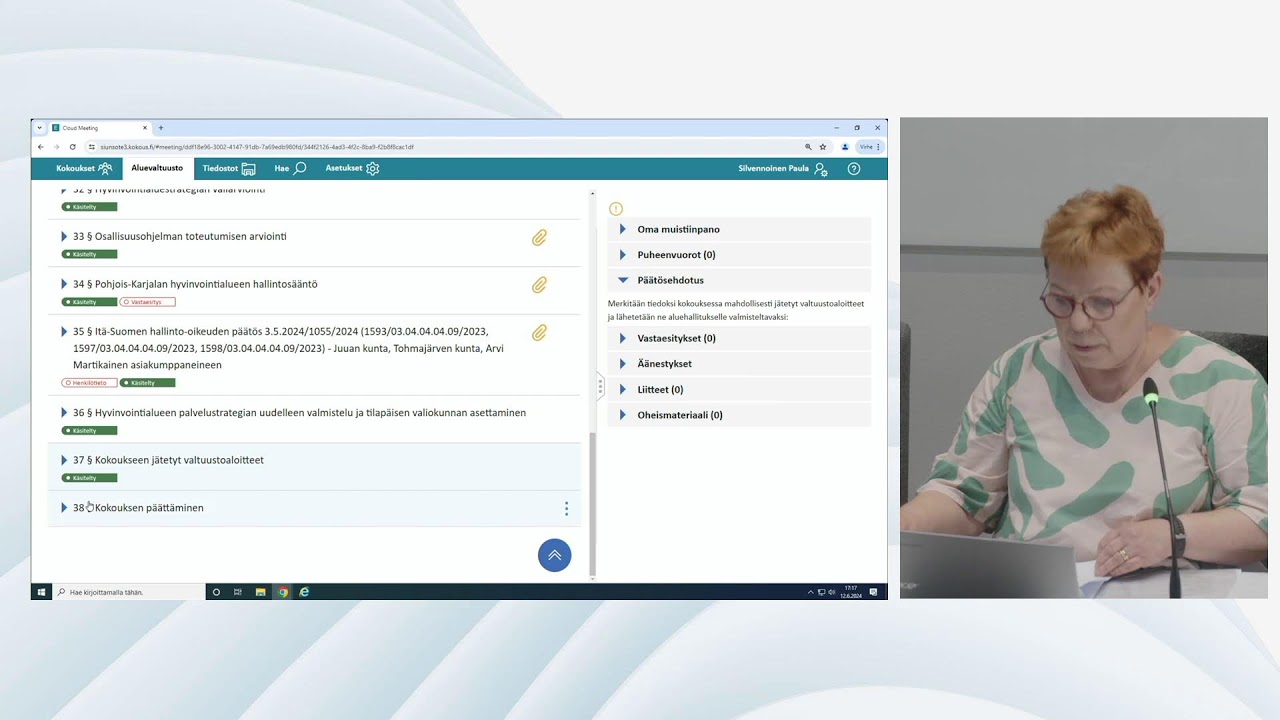
Task: Expand item 33 Osallisuusohjelman toteutumisen arviointi
Action: point(65,237)
